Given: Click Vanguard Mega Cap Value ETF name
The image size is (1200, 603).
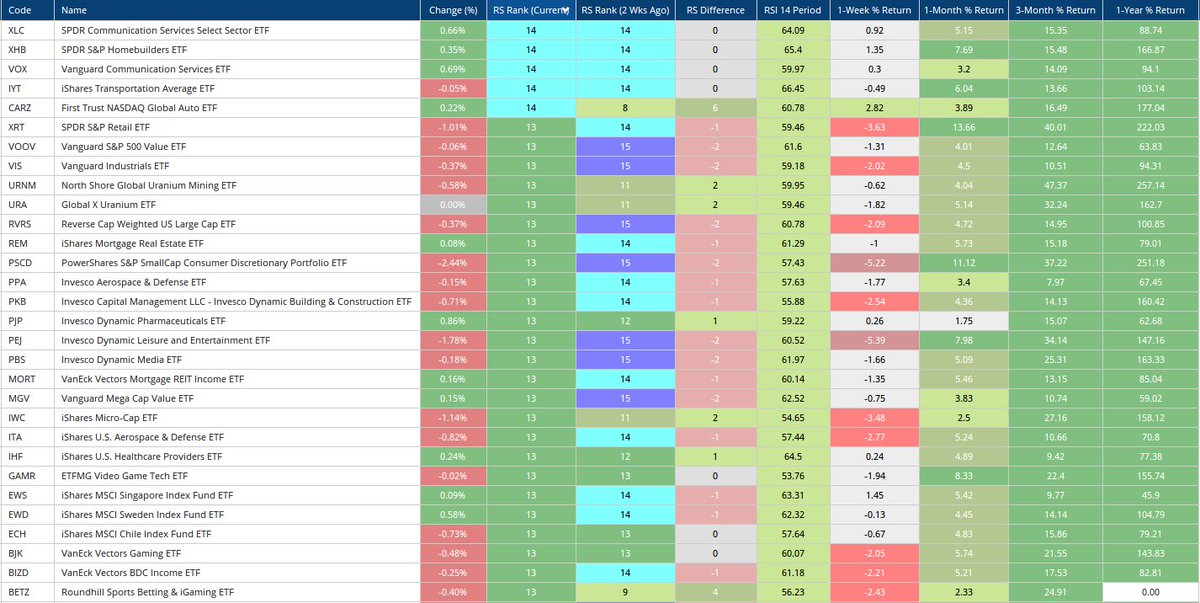Looking at the screenshot, I should coord(127,398).
